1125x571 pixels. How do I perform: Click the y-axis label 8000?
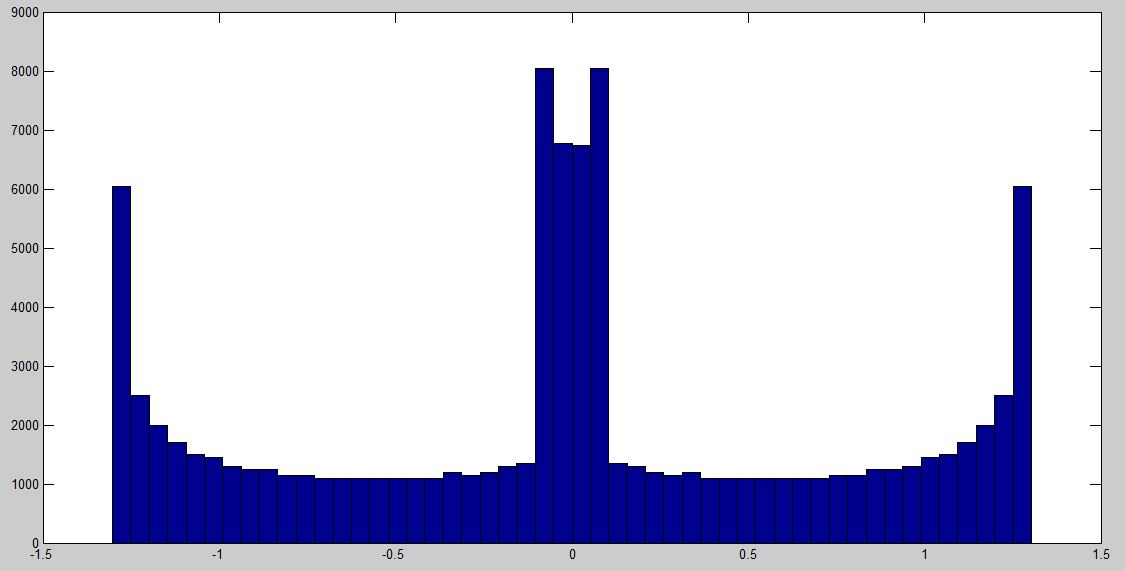25,72
